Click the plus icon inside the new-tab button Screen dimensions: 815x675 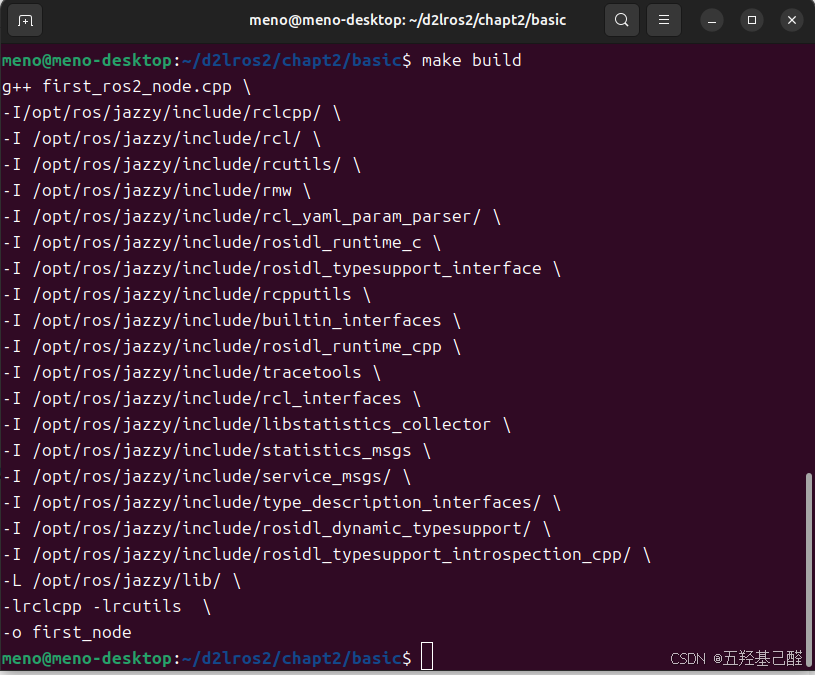(25, 19)
